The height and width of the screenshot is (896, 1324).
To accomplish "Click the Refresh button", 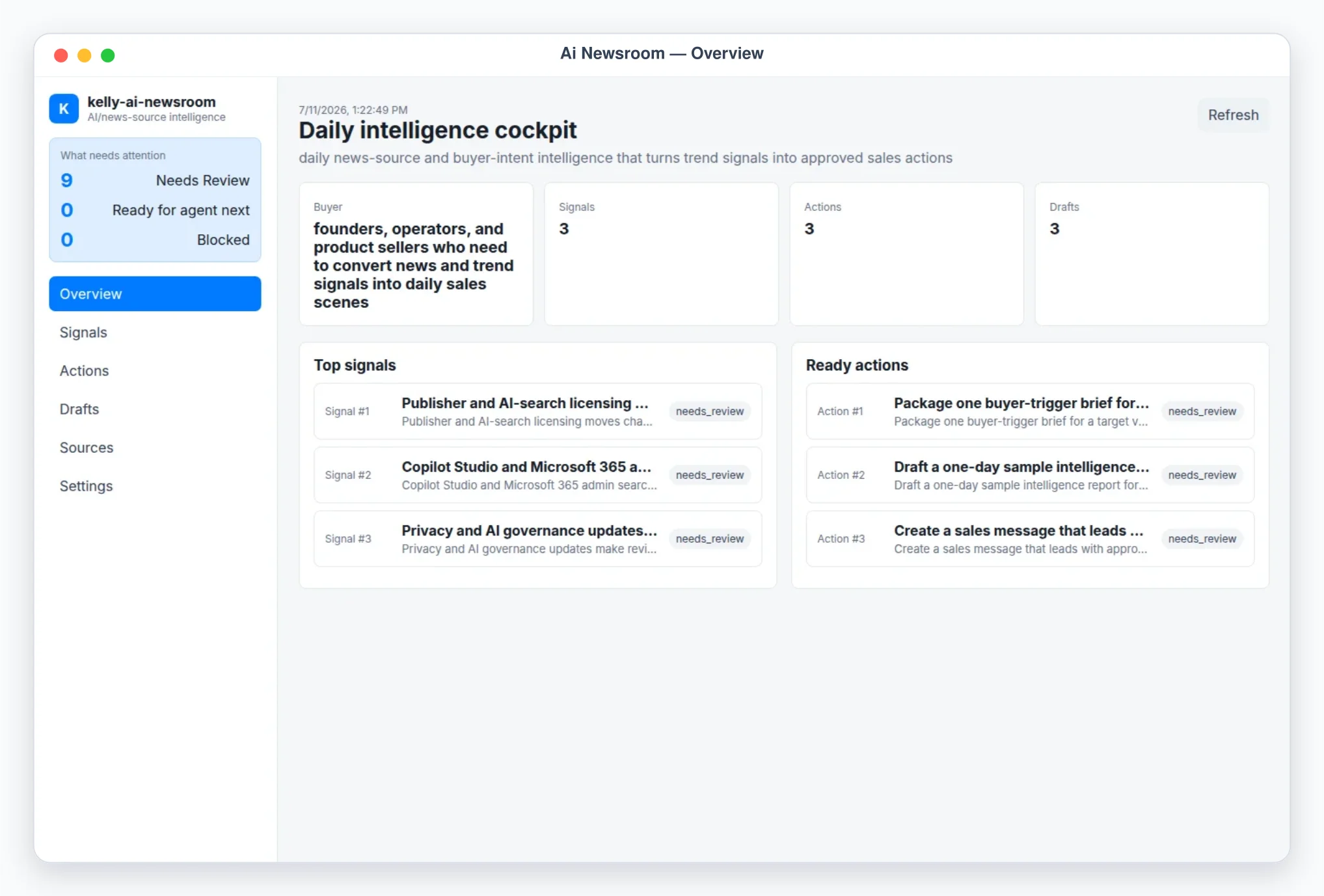I will click(1233, 115).
